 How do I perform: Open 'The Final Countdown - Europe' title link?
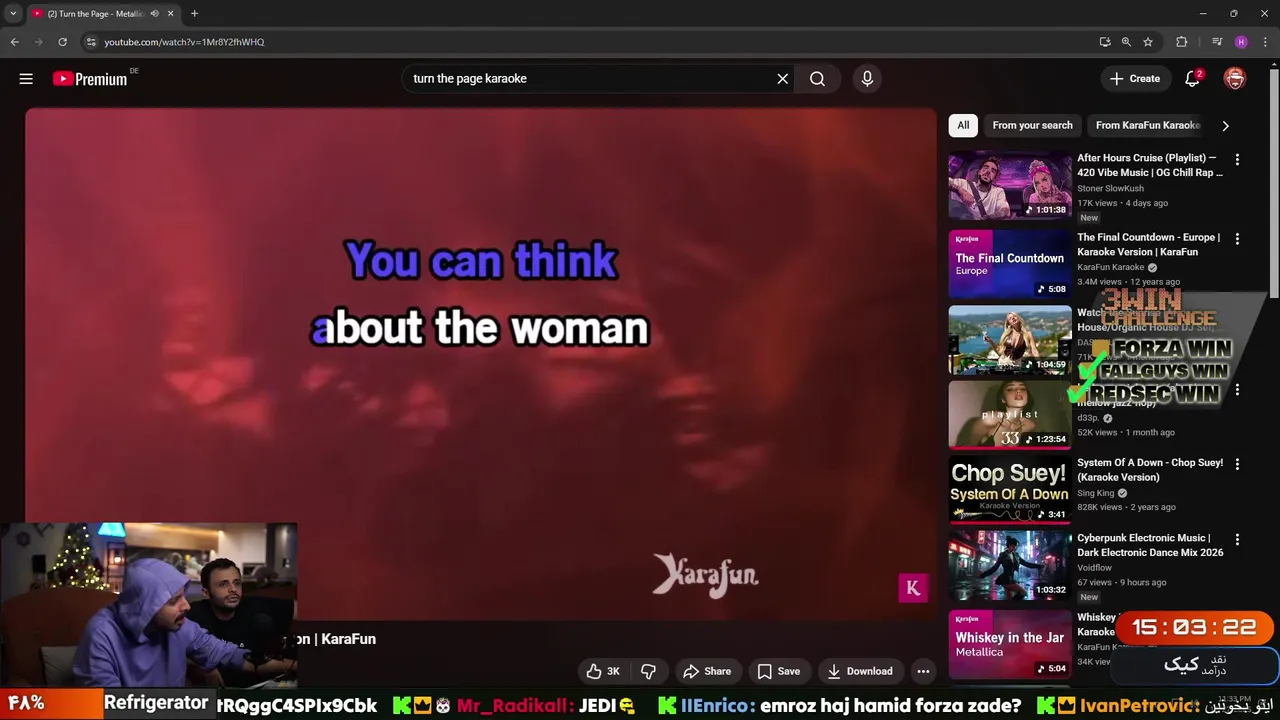(1148, 245)
